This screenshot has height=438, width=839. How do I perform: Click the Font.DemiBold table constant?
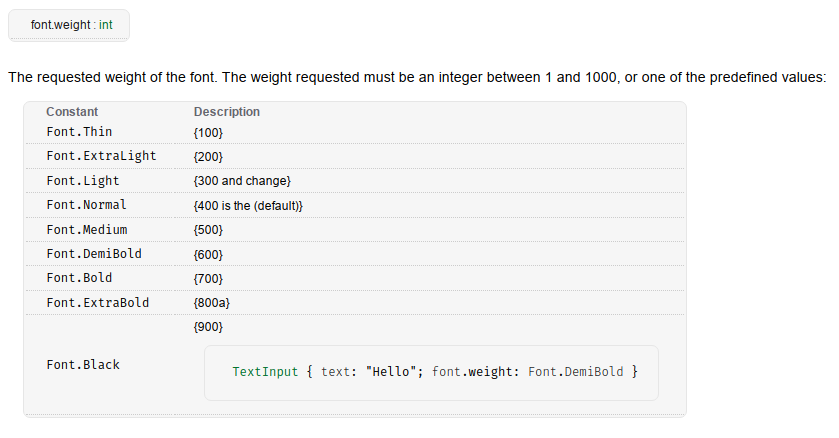(94, 253)
